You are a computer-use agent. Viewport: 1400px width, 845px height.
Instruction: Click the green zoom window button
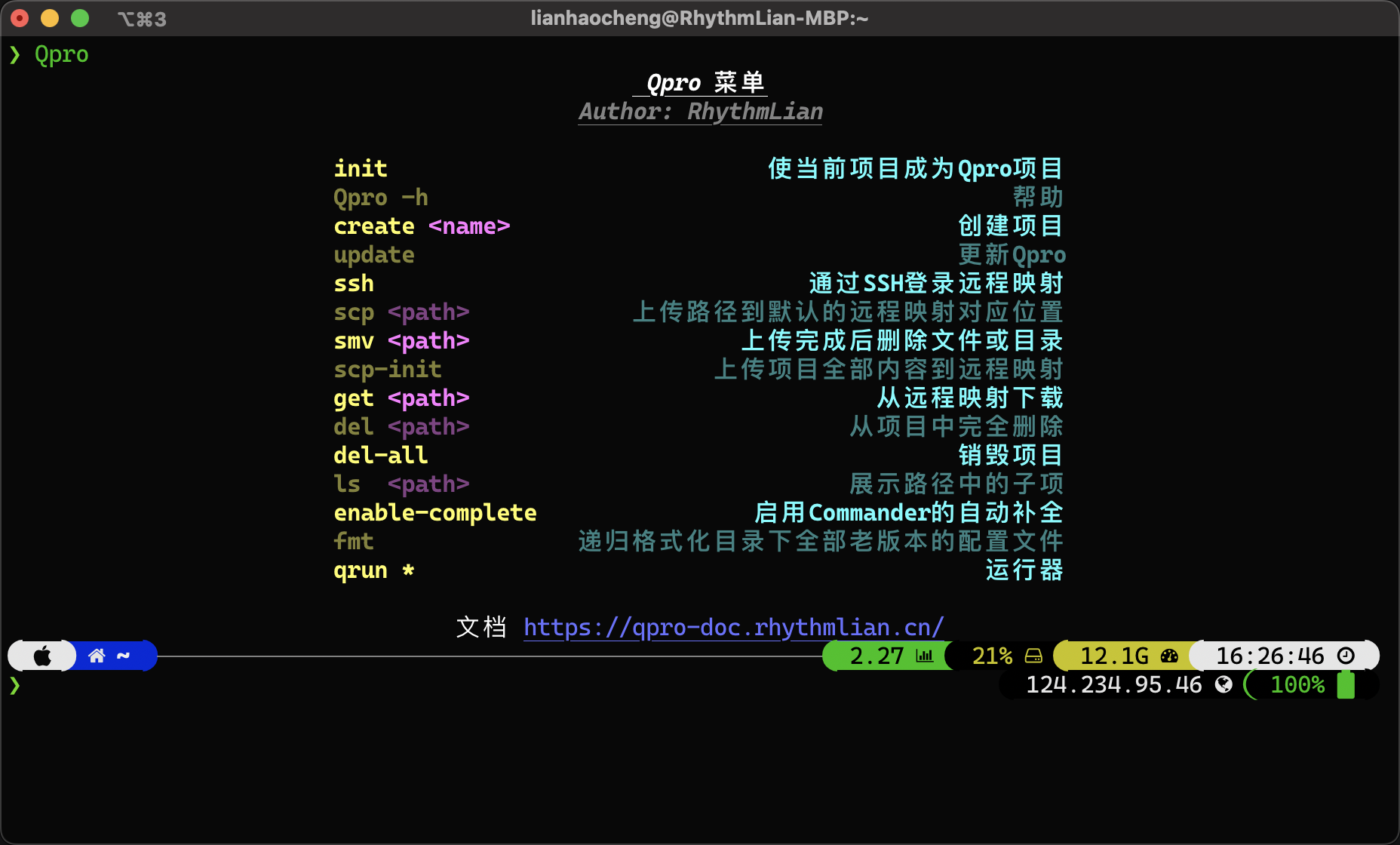pyautogui.click(x=79, y=18)
